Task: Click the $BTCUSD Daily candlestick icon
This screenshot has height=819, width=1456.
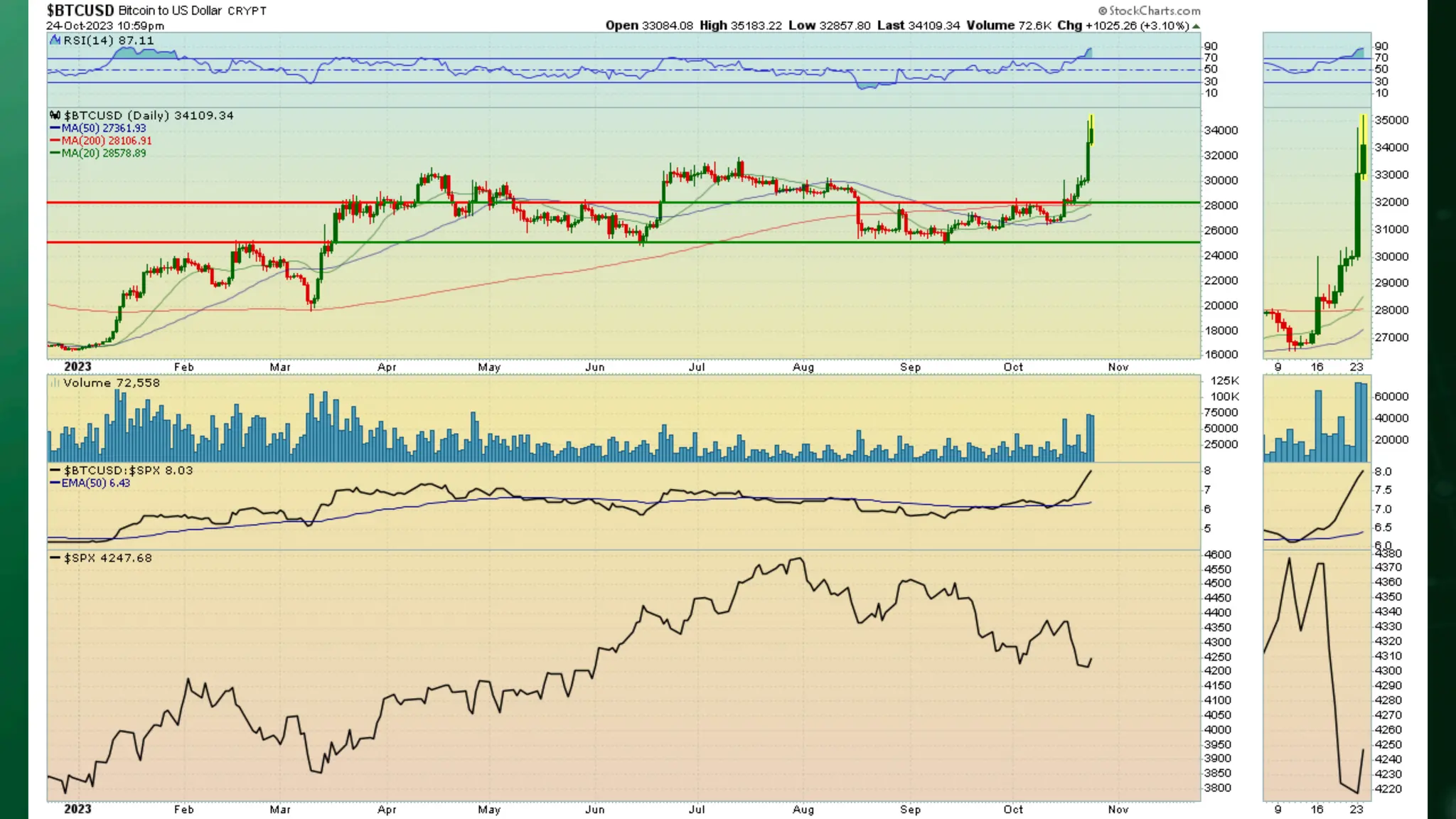Action: [55, 115]
